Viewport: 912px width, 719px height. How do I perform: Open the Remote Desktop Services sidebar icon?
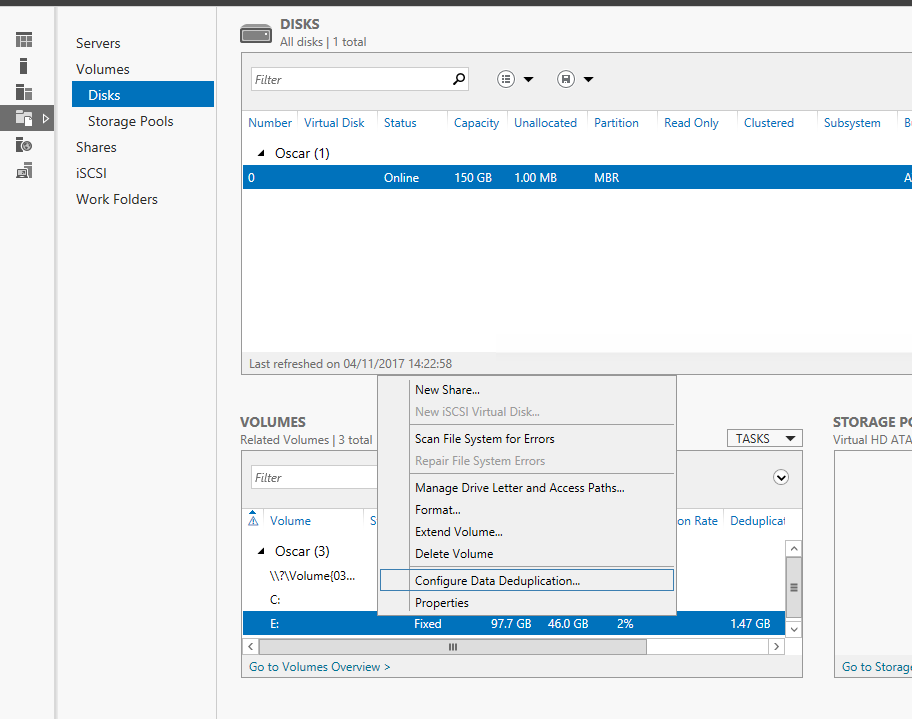(24, 171)
